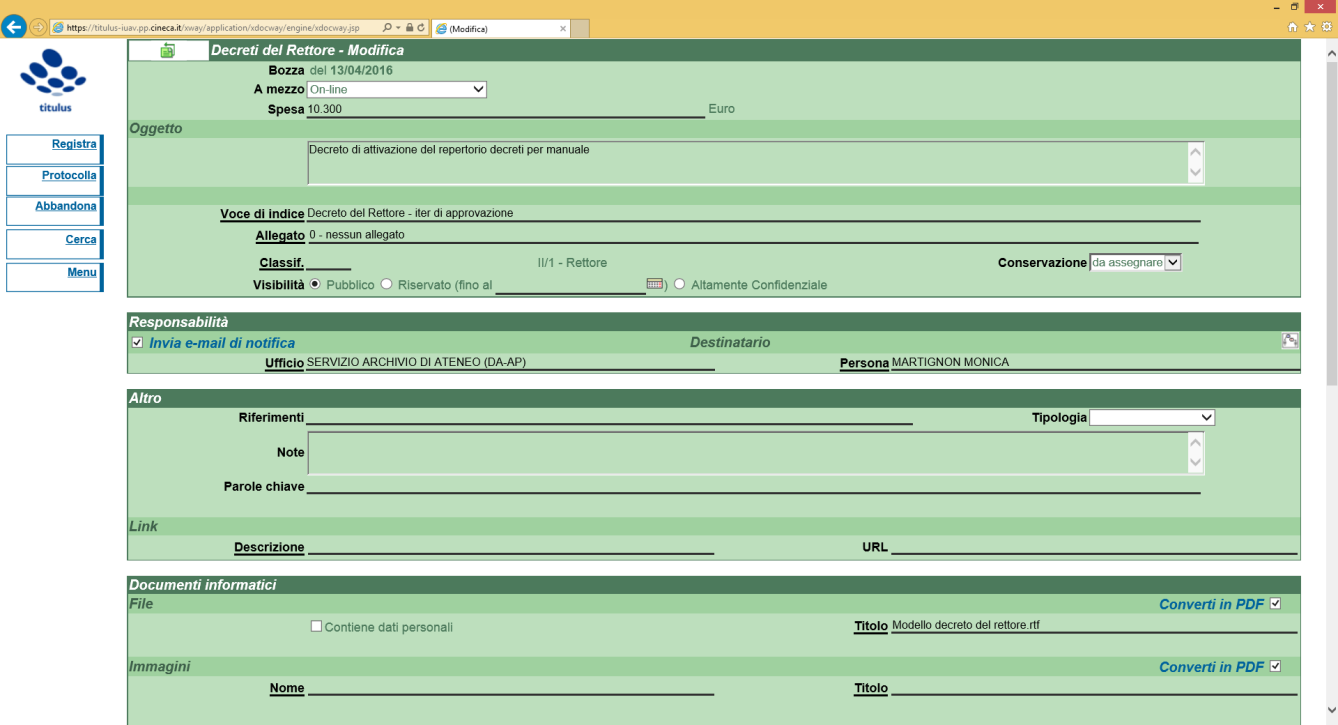Click the Note text area scroll-up arrow
This screenshot has width=1338, height=725.
1195,442
